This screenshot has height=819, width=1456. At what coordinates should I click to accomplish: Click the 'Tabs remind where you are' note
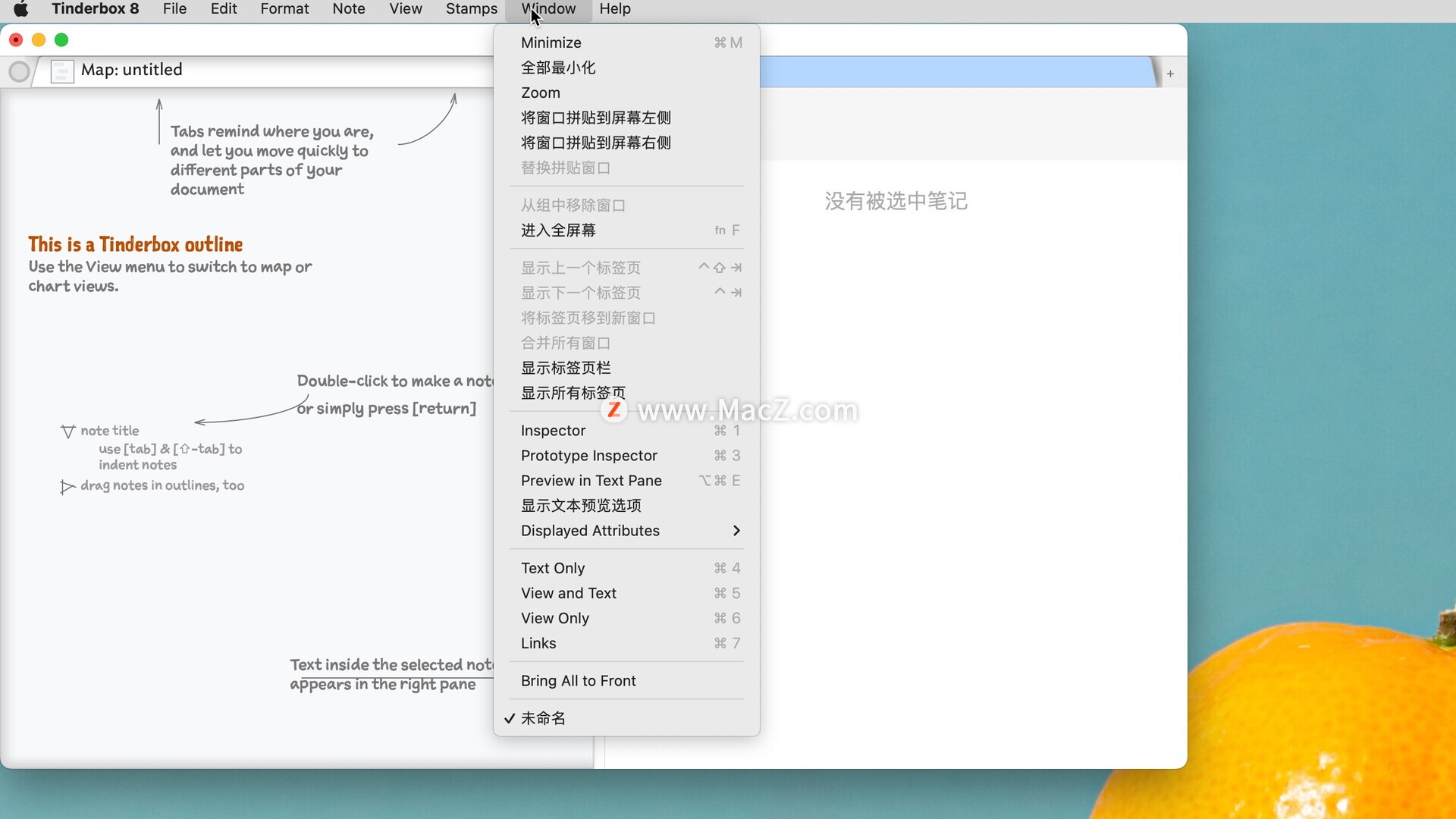tap(272, 160)
